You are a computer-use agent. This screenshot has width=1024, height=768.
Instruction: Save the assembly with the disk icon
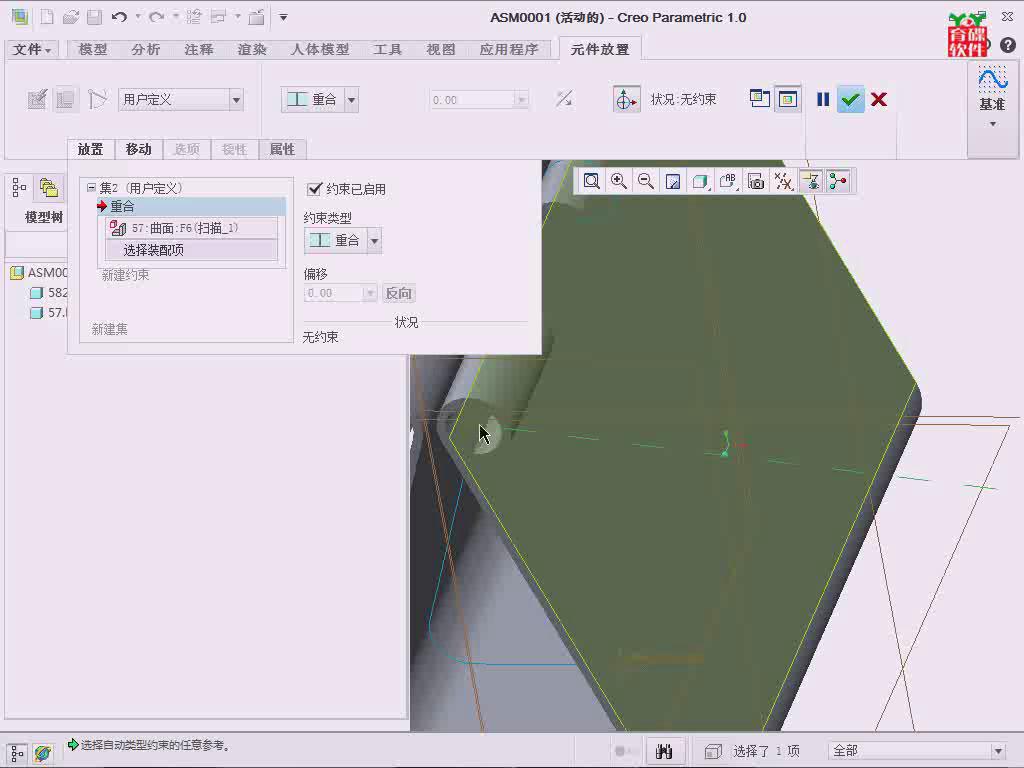click(95, 17)
